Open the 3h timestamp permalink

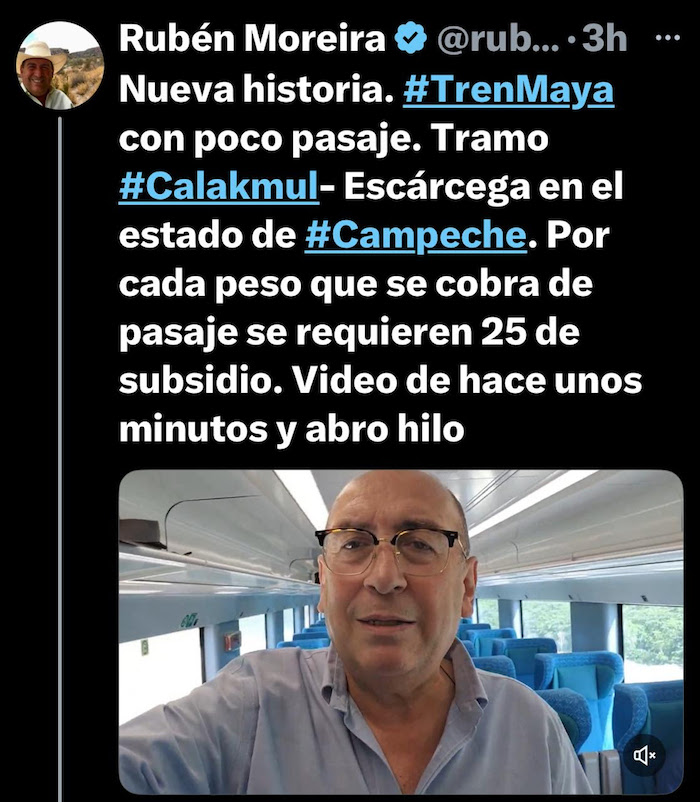tap(604, 39)
